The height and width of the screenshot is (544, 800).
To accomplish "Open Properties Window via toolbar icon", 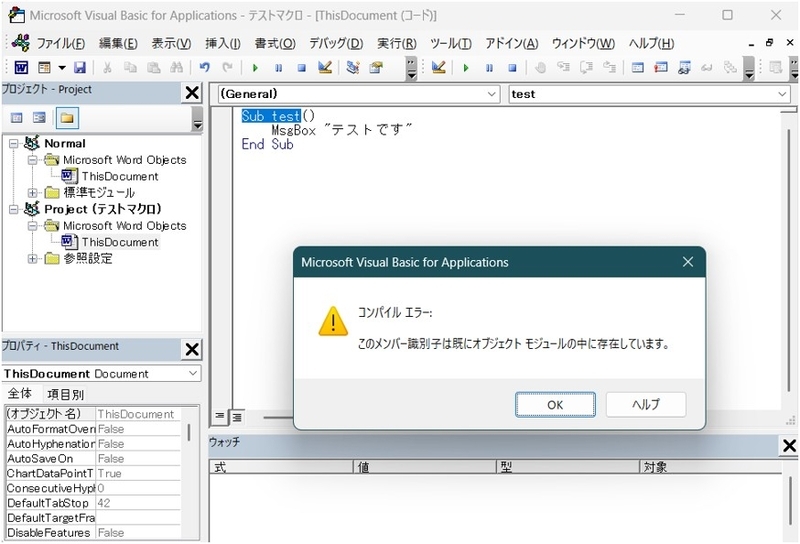I will [x=376, y=67].
